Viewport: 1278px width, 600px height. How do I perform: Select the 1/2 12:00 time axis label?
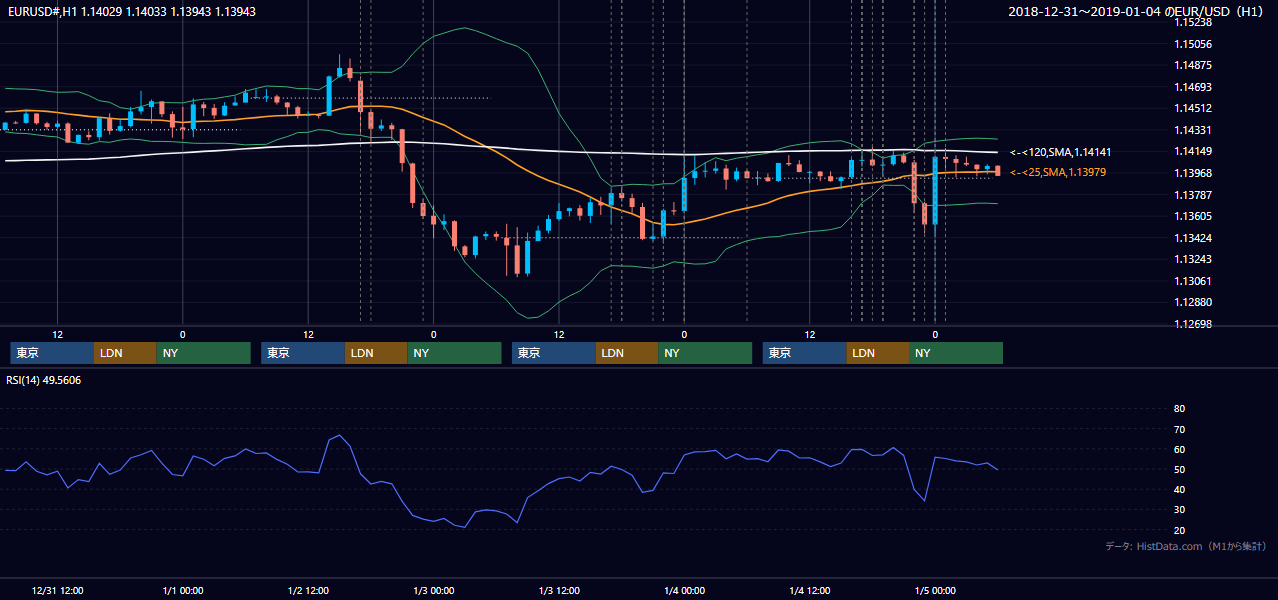coord(308,590)
